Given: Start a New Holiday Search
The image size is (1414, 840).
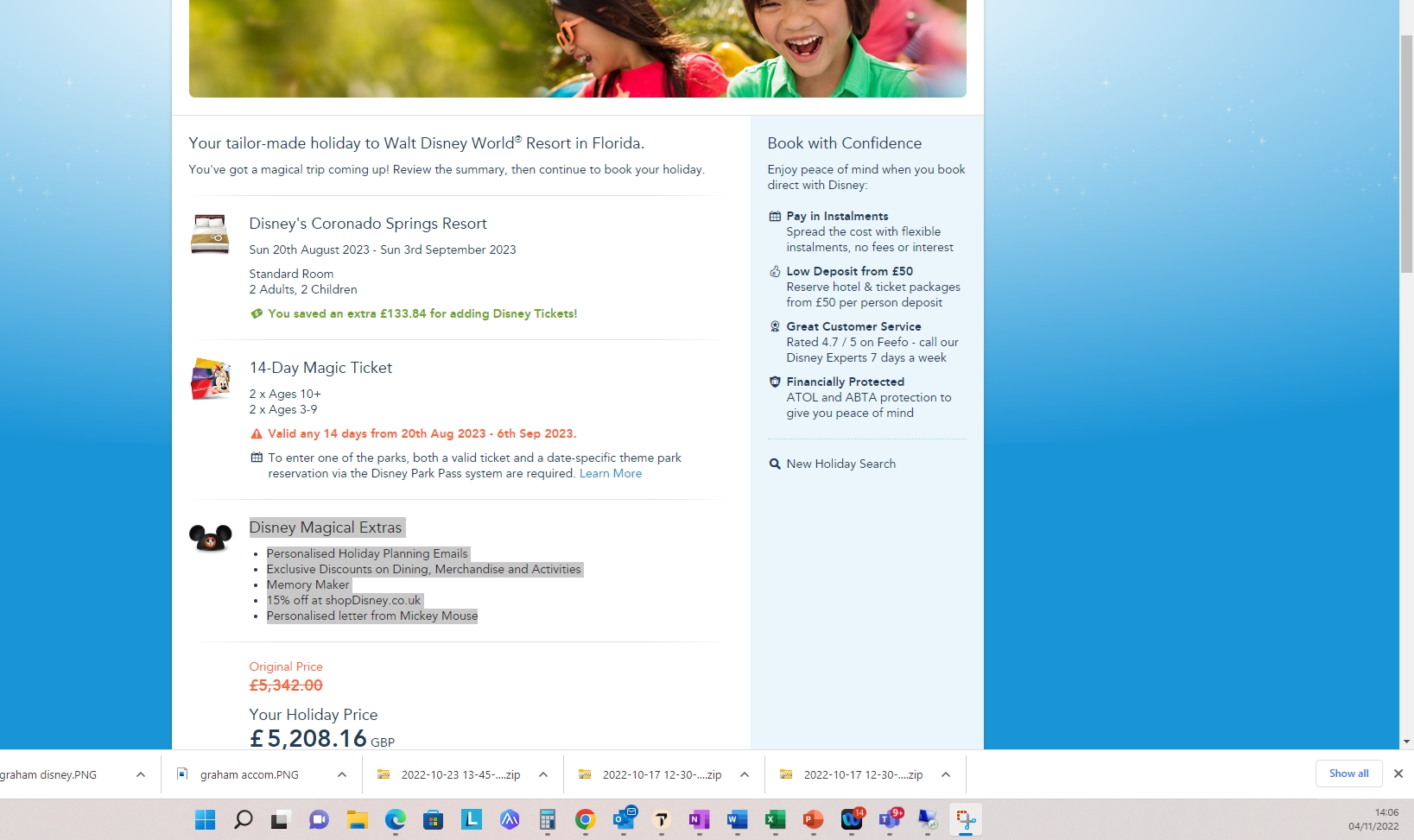Looking at the screenshot, I should (841, 464).
